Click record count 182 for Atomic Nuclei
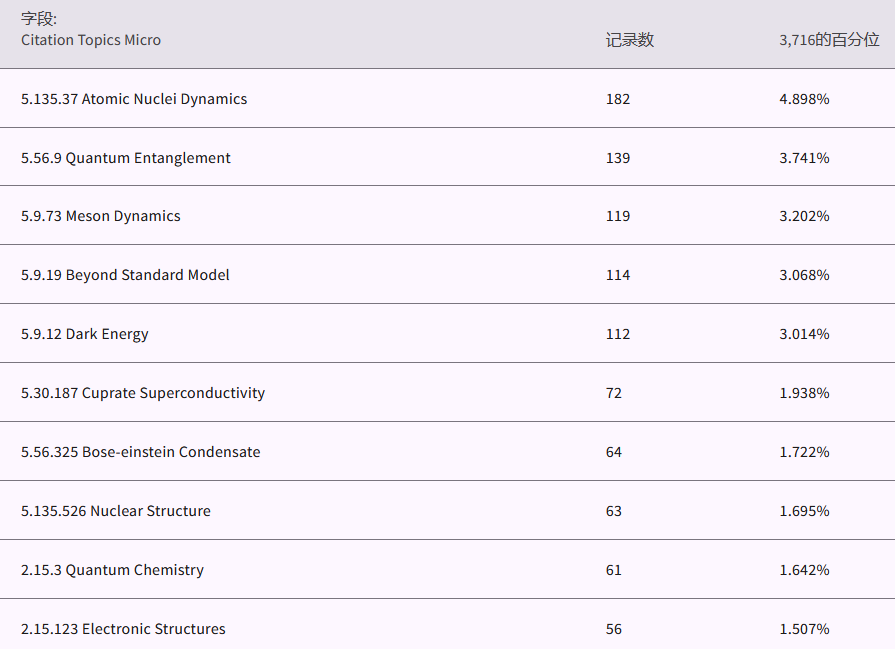The height and width of the screenshot is (649, 895). click(618, 99)
